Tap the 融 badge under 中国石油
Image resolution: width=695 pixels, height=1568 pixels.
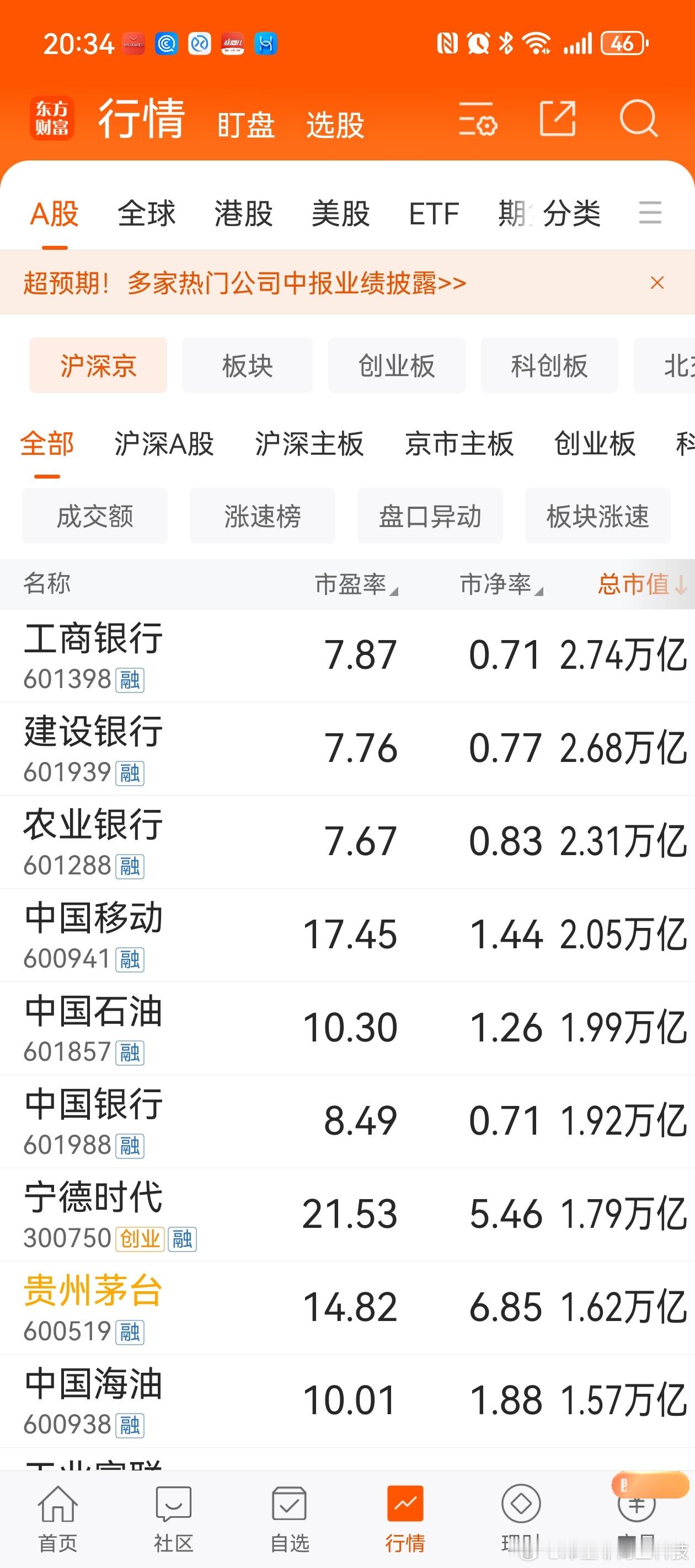[130, 1053]
